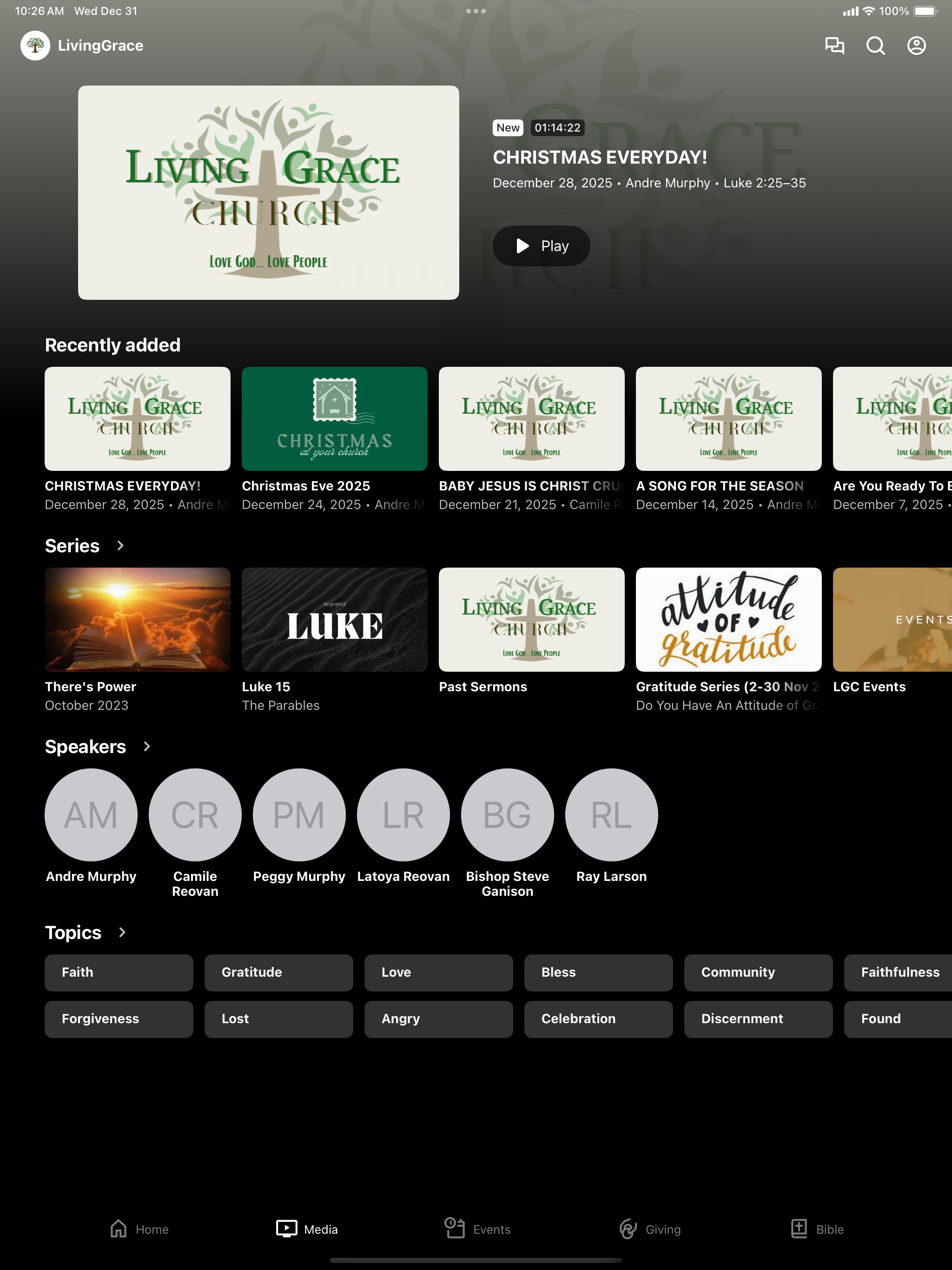Play the CHRISTMAS EVERYDAY! sermon
Screen dimensions: 952x1270
541,246
